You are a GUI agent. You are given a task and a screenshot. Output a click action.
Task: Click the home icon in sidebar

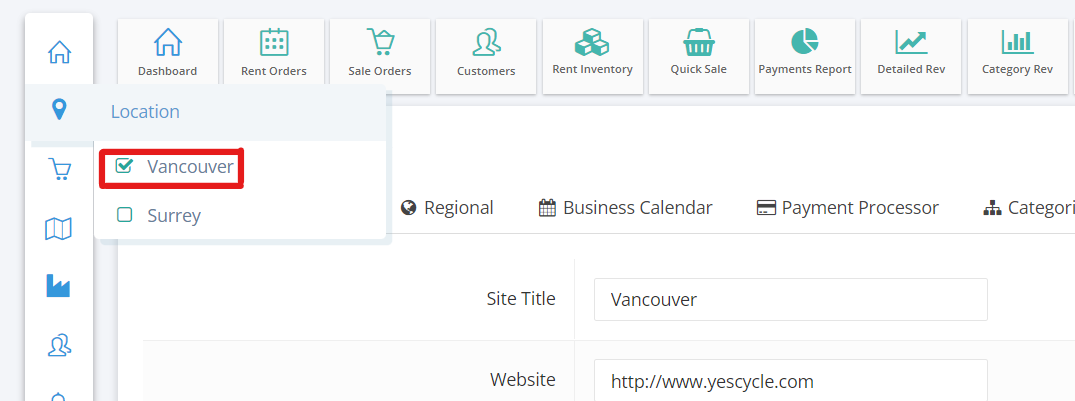(x=59, y=52)
